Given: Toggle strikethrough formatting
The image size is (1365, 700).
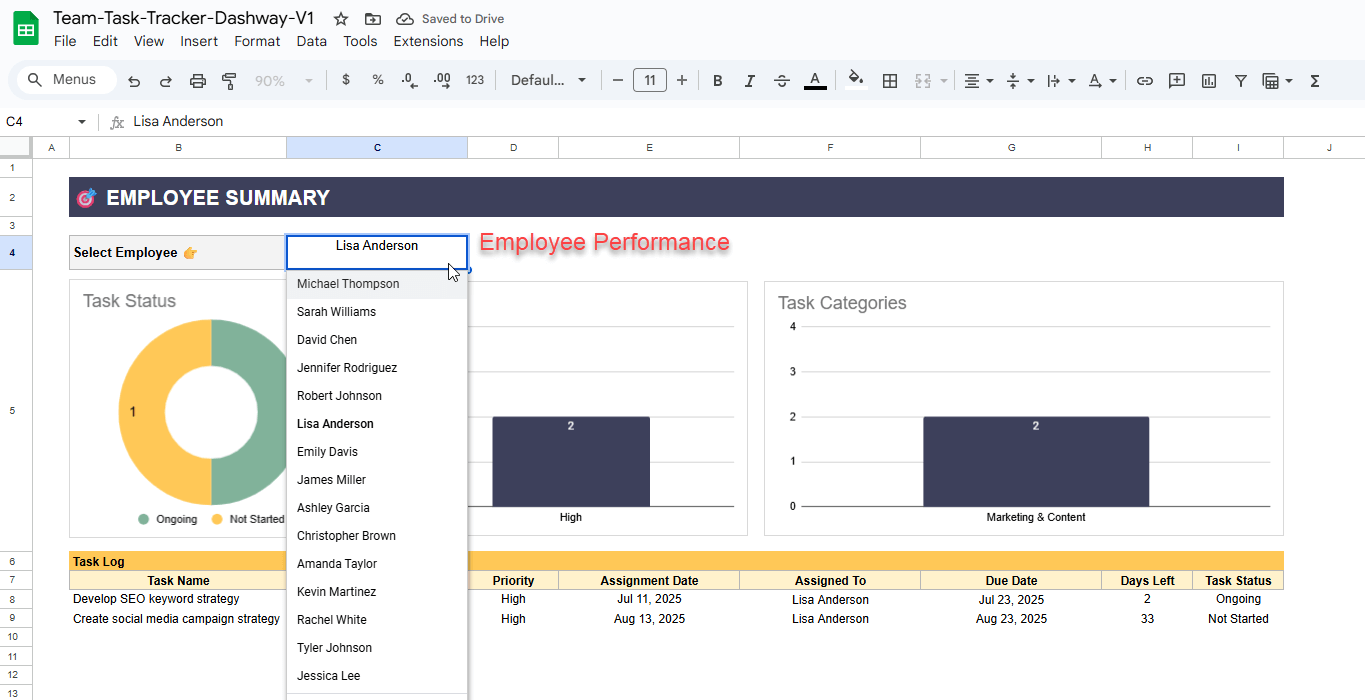Looking at the screenshot, I should pos(781,80).
